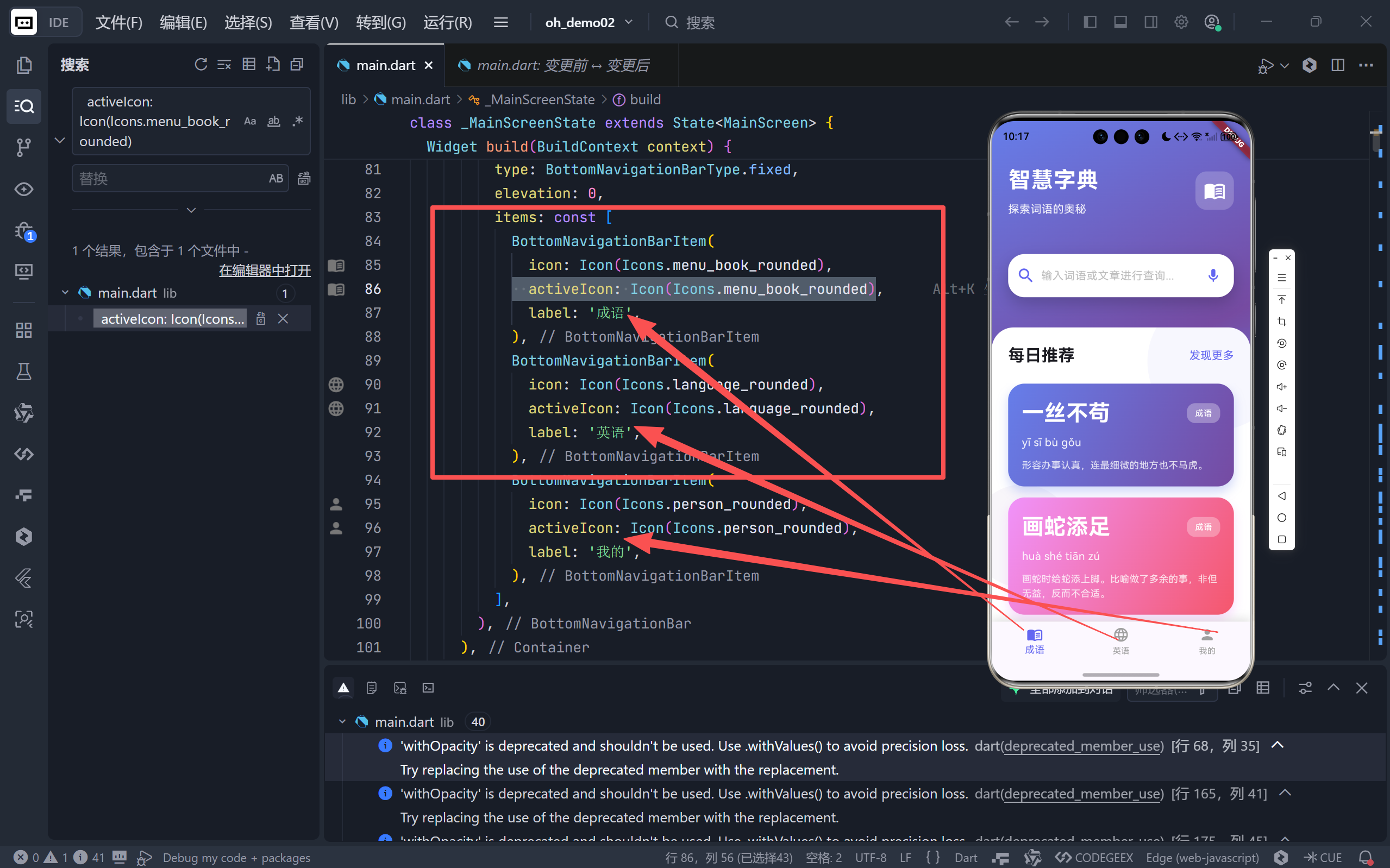Click the 在编辑器中打开 link

(x=265, y=271)
